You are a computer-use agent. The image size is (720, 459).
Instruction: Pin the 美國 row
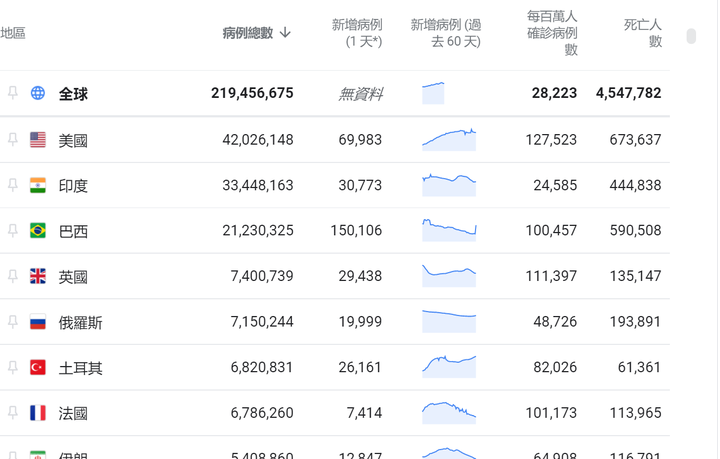[x=13, y=140]
